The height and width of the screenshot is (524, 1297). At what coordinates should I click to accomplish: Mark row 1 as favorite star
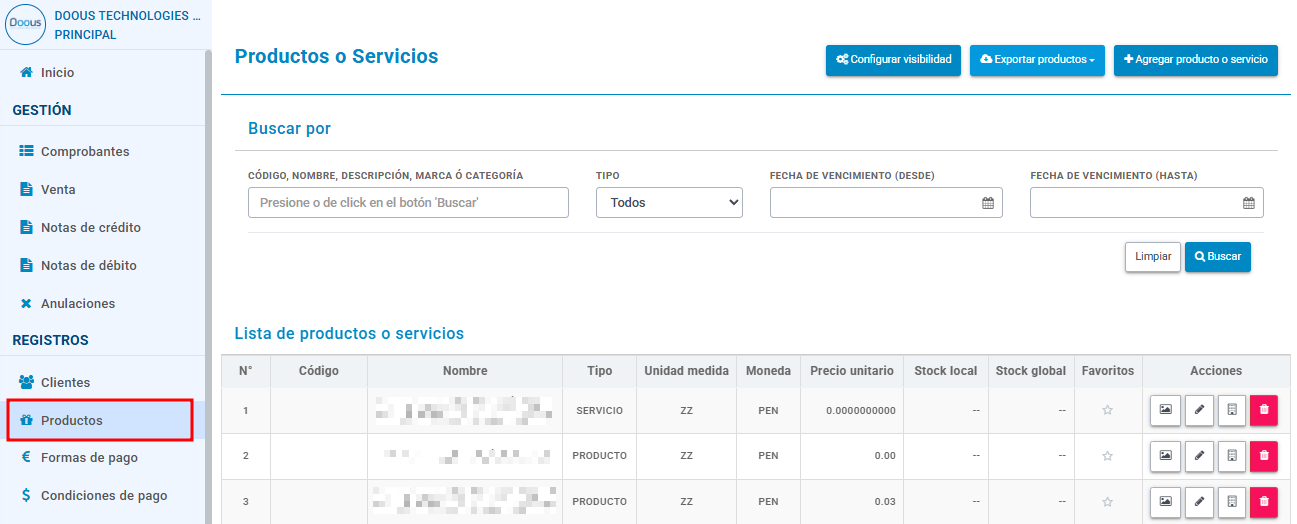[x=1107, y=410]
